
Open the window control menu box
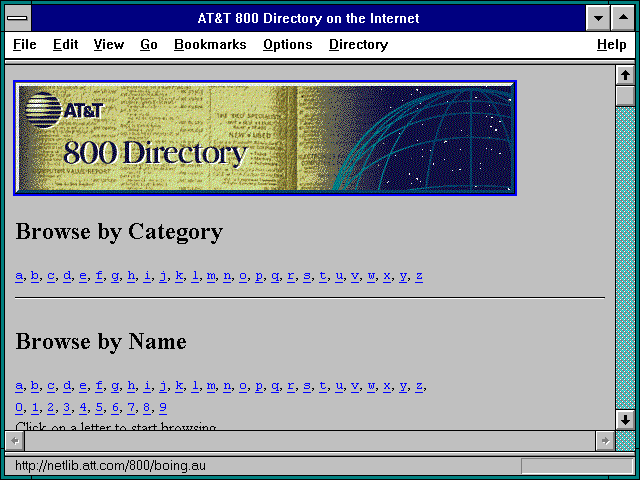[18, 18]
